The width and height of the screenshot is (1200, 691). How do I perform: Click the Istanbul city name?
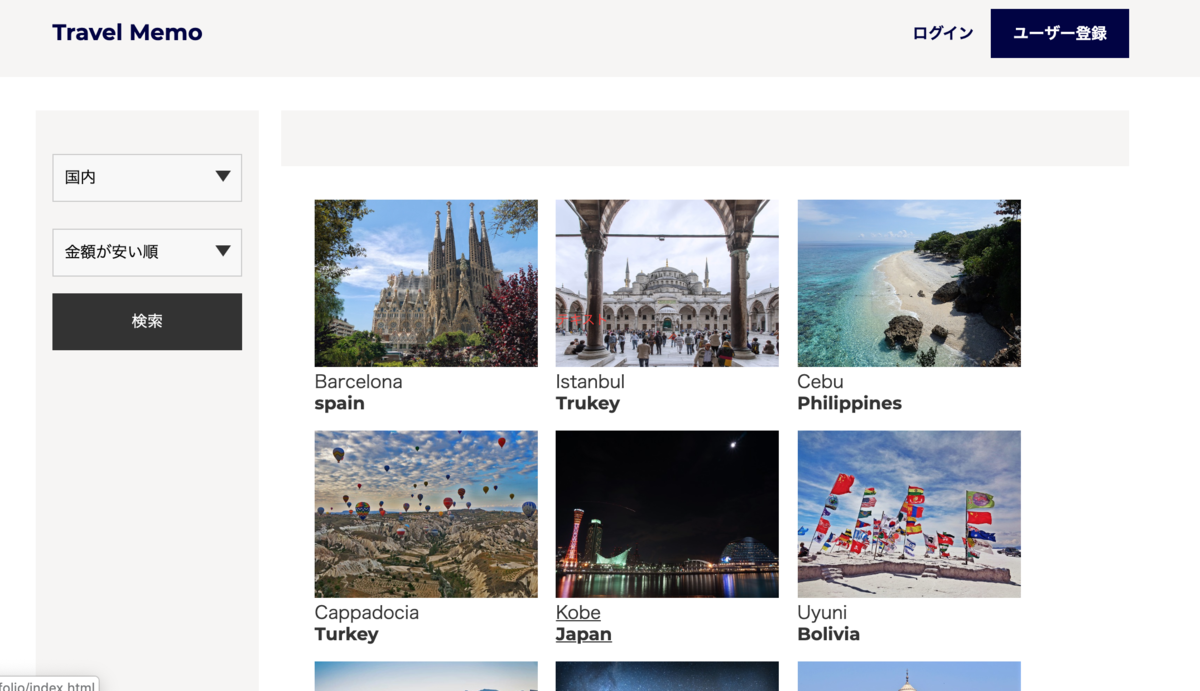[x=590, y=382]
